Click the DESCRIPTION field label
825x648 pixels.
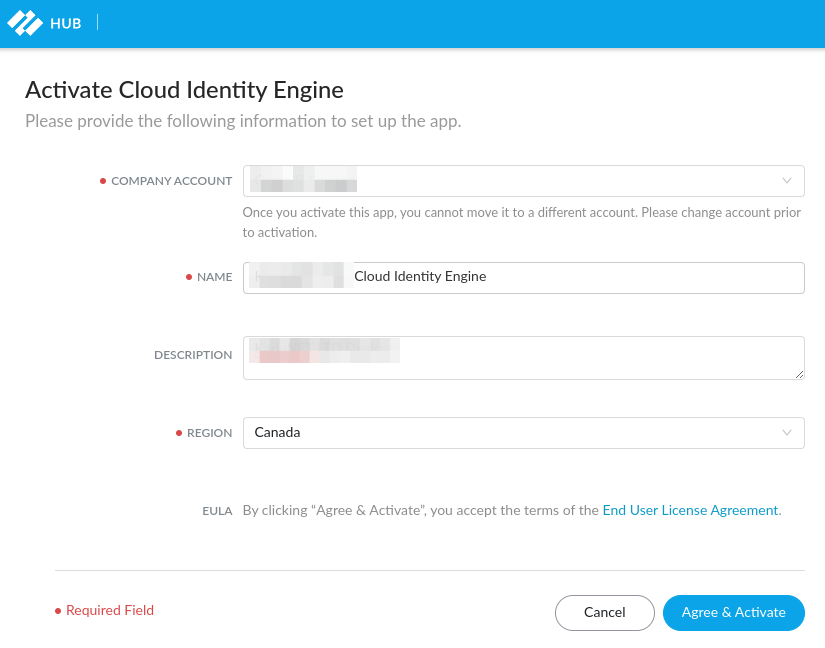193,355
